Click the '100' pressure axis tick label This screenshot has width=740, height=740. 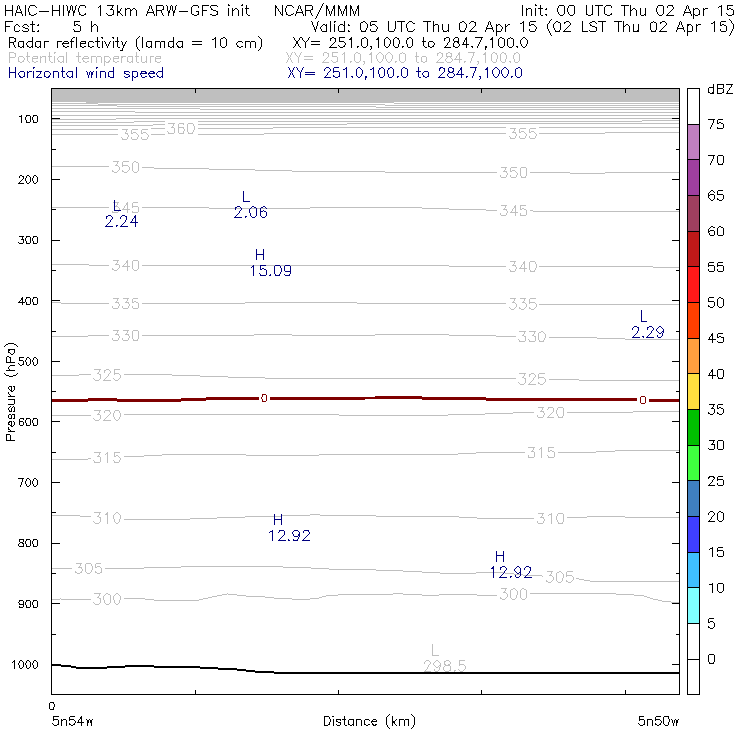pyautogui.click(x=28, y=119)
